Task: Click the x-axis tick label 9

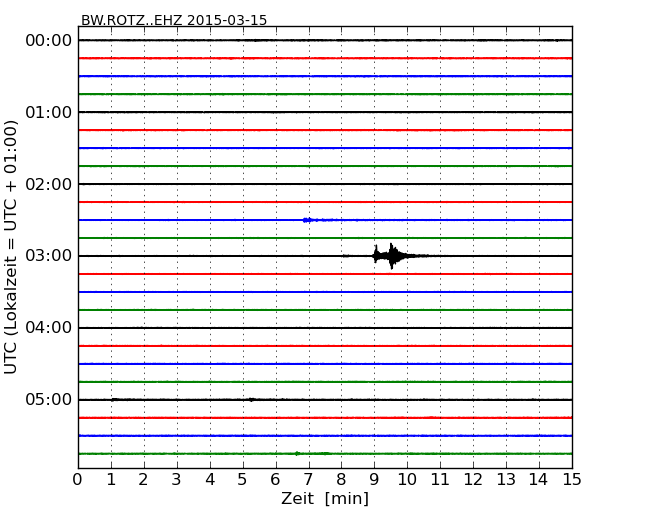Action: [x=374, y=480]
